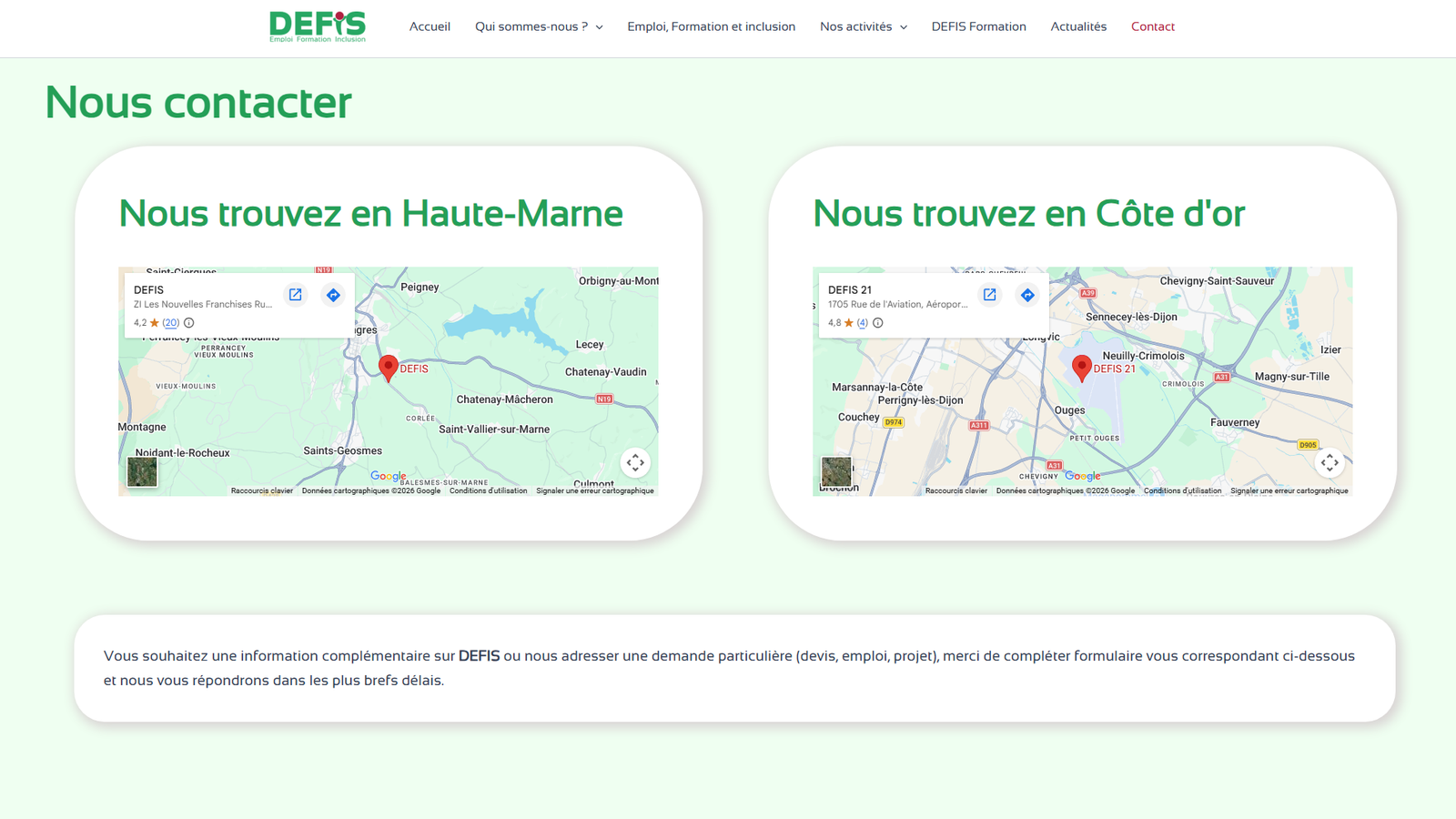Click the Neuilly-Crimolois map label
The width and height of the screenshot is (1456, 819).
(x=1143, y=356)
